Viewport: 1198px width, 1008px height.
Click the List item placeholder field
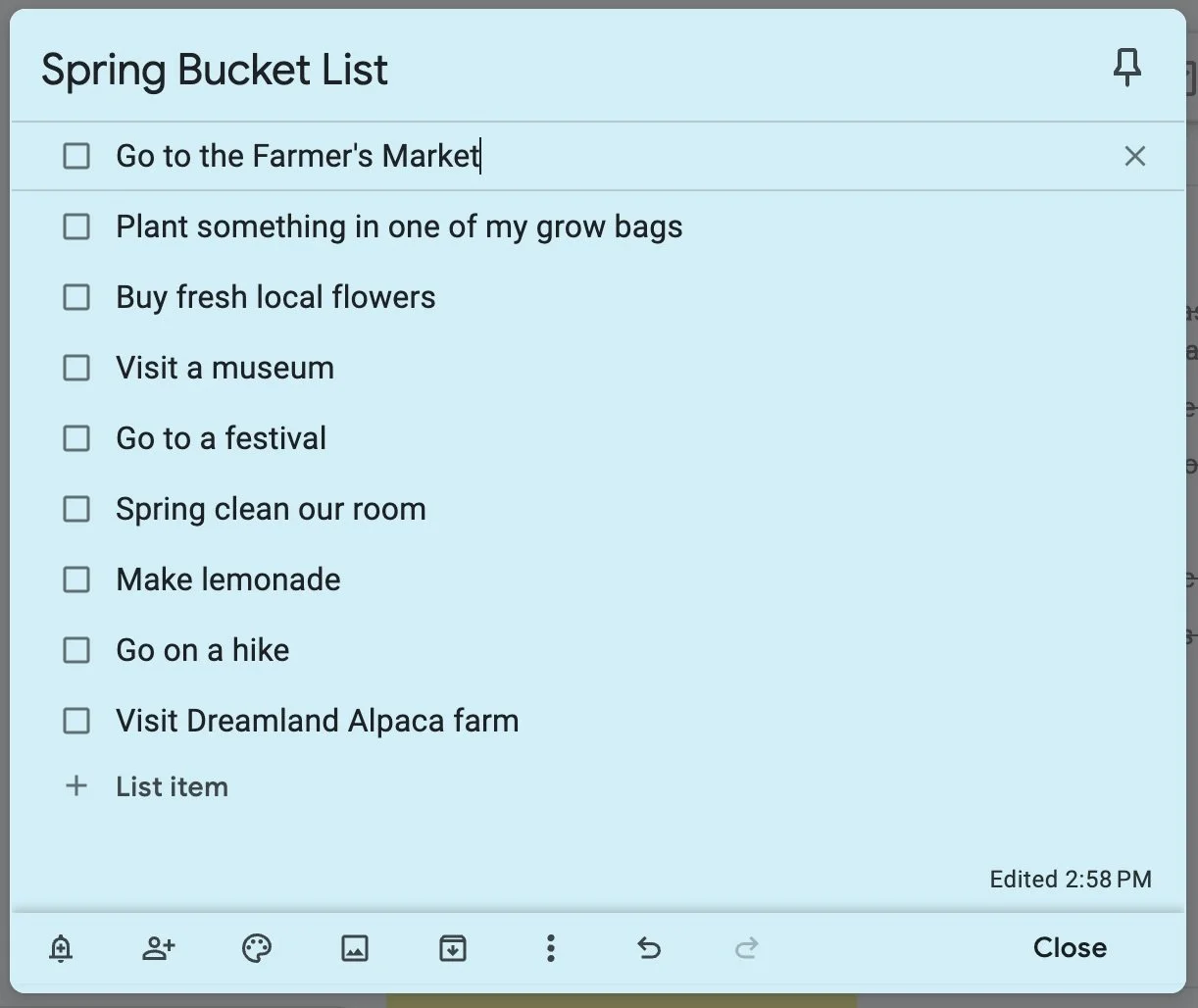pyautogui.click(x=173, y=786)
